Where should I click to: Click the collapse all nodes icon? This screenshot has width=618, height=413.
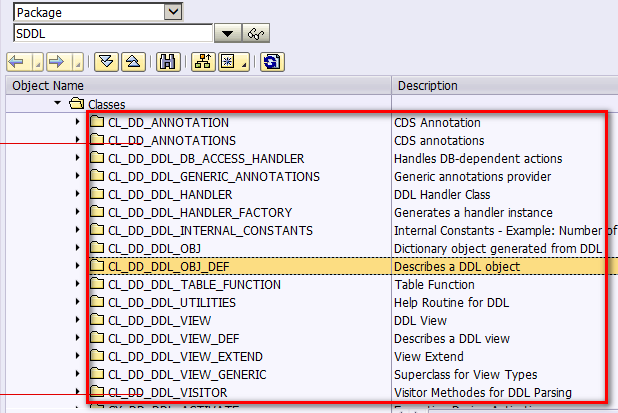(133, 62)
